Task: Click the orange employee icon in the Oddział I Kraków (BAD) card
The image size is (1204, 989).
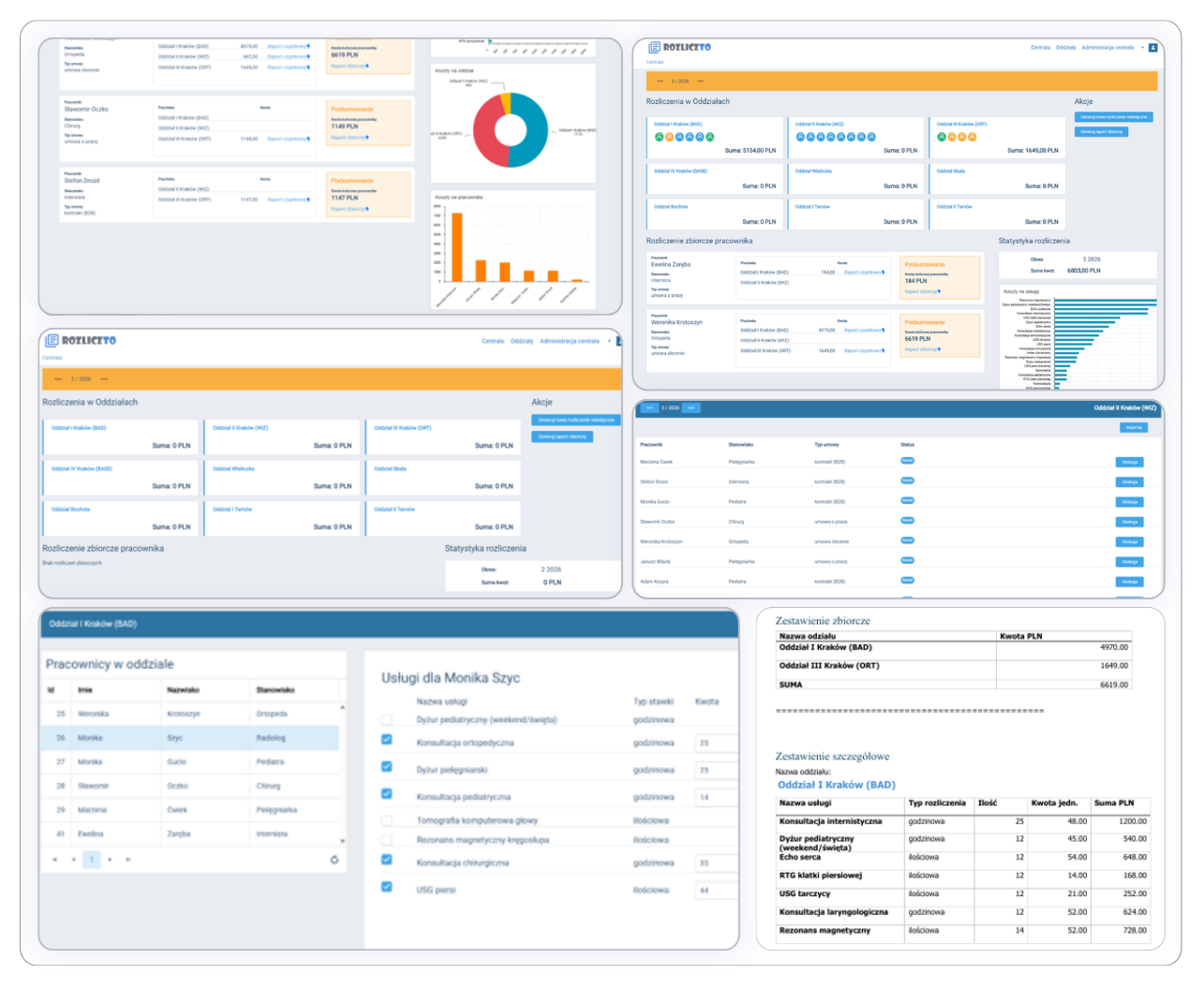Action: click(669, 137)
